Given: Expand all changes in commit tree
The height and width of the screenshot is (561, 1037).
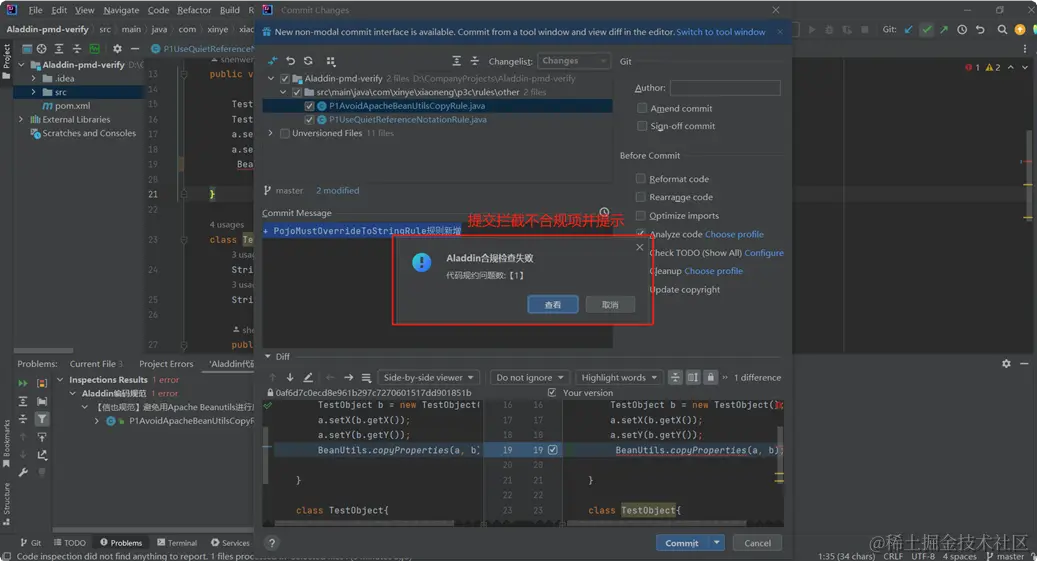Looking at the screenshot, I should point(456,61).
